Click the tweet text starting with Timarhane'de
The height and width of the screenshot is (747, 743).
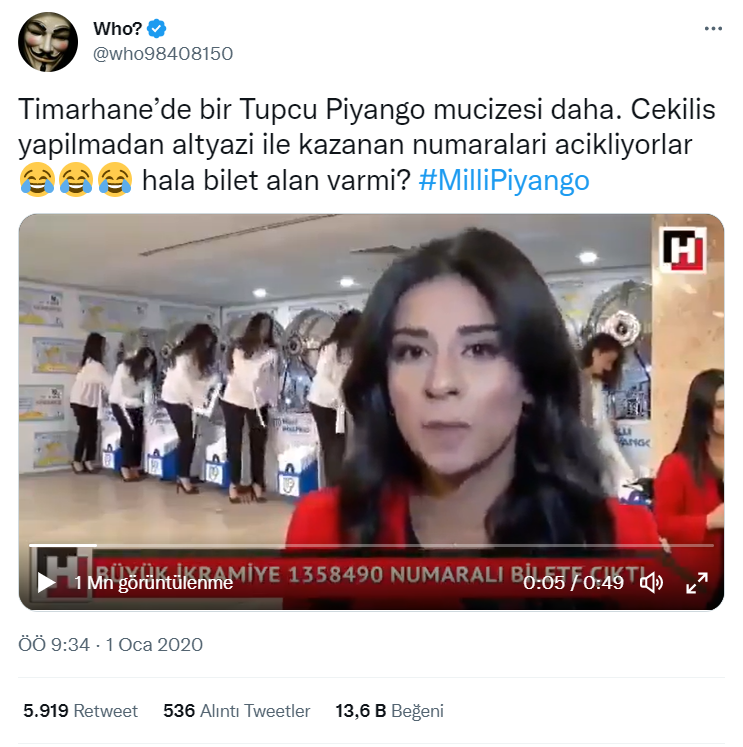click(x=367, y=145)
